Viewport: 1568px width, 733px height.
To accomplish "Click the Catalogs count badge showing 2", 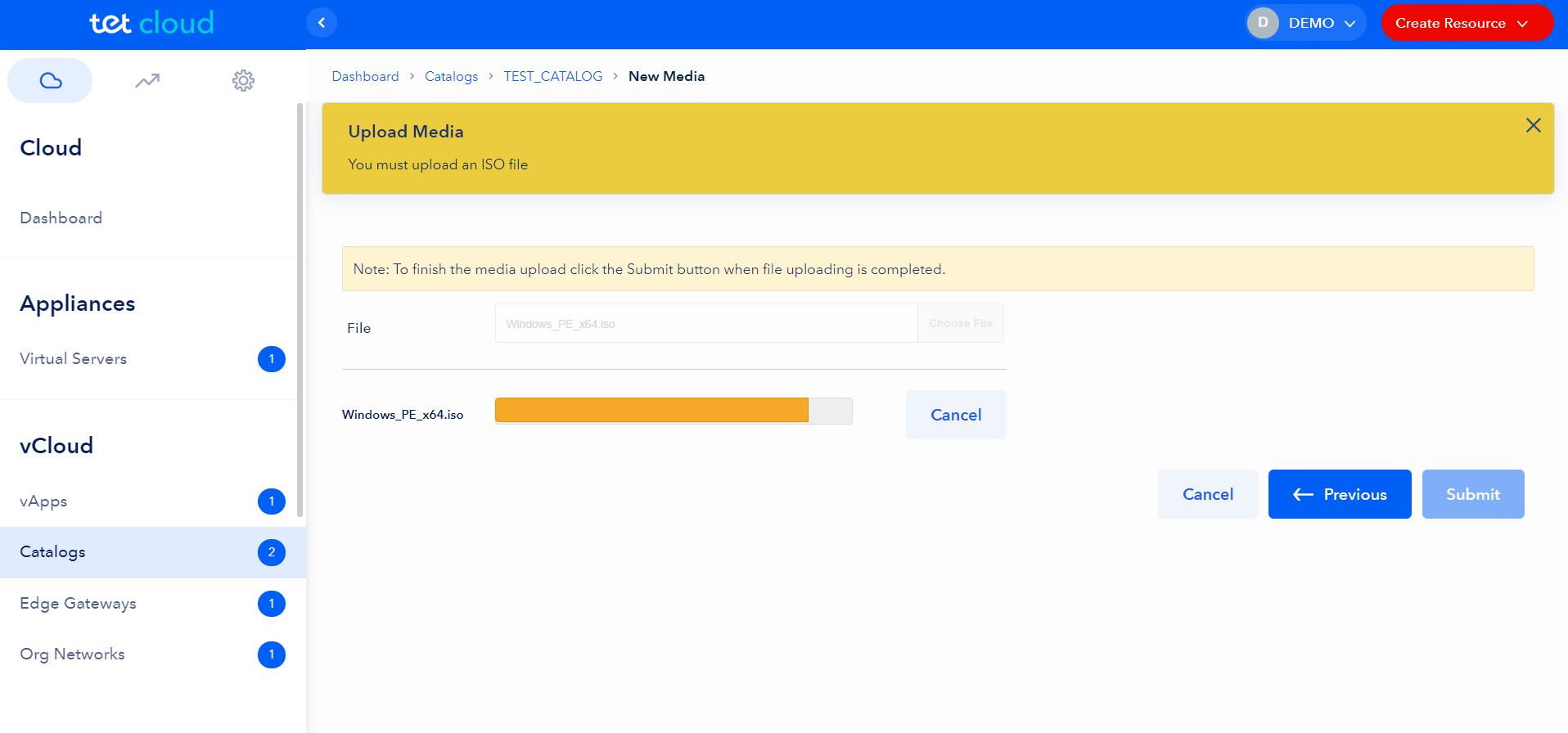I will click(x=272, y=552).
